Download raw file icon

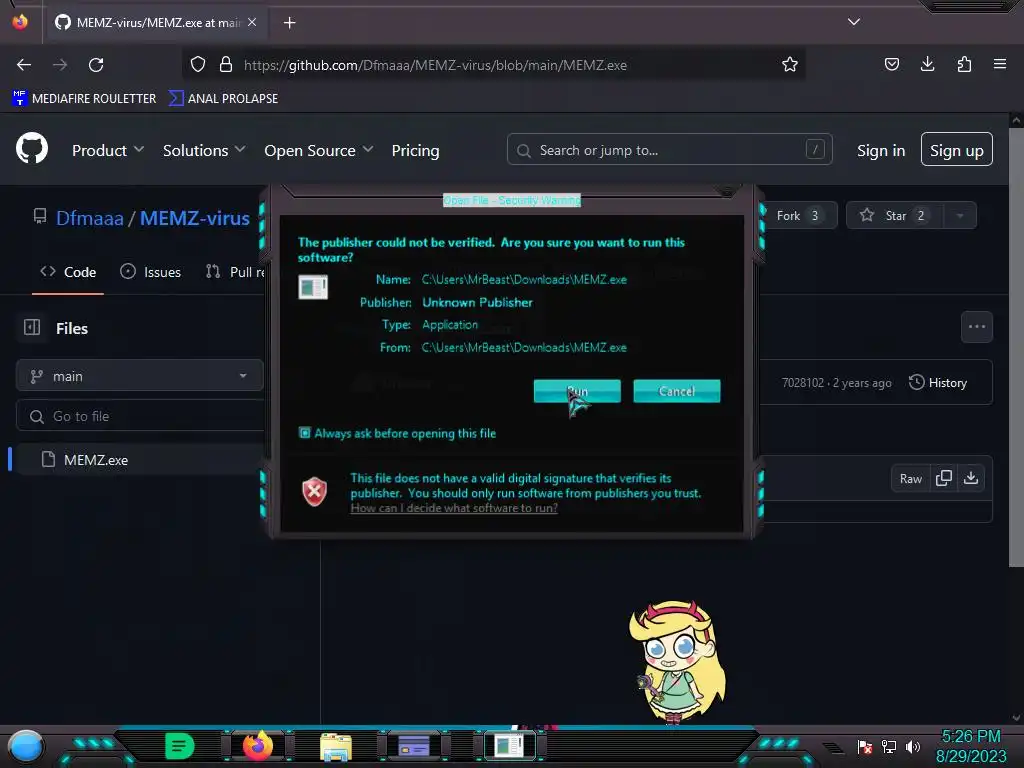[x=971, y=479]
